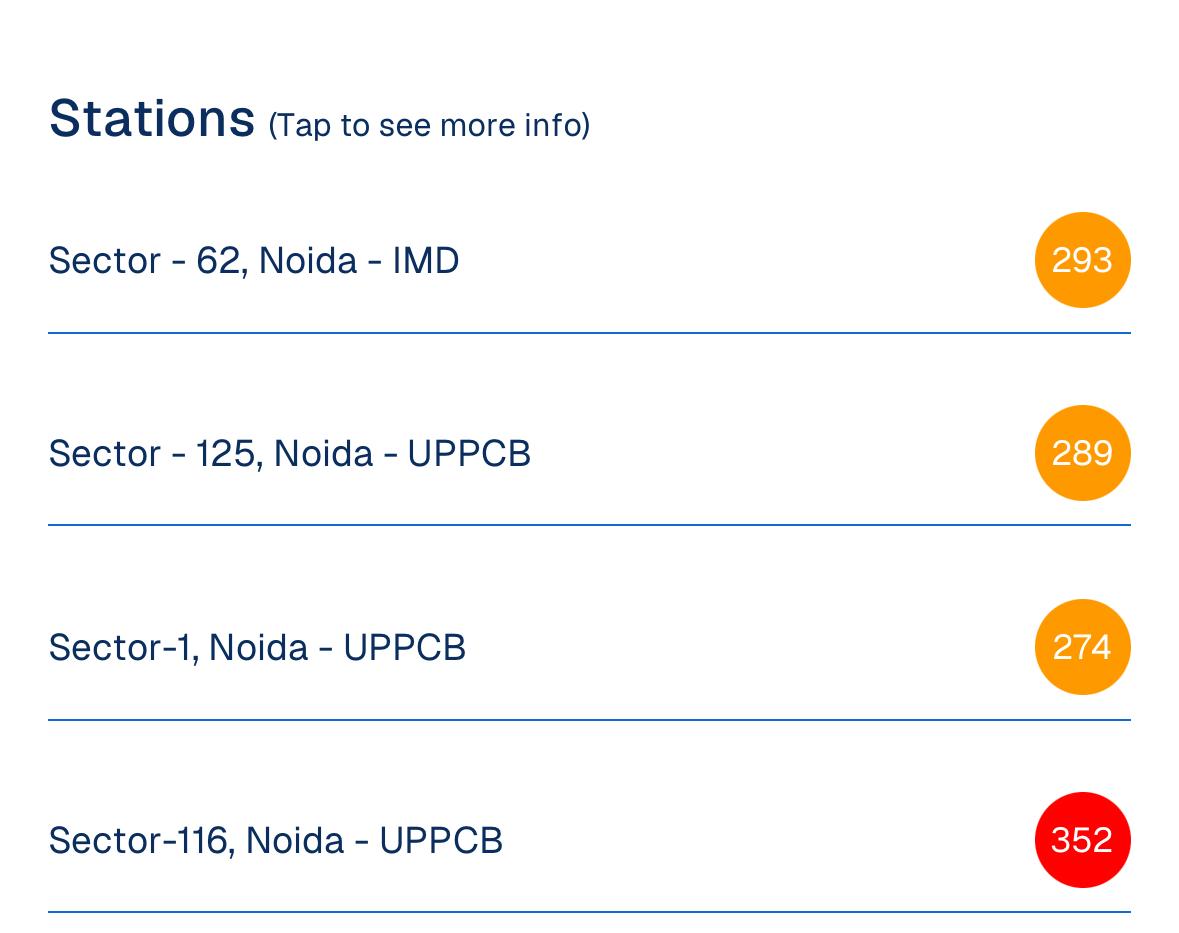Tap the orange 274 AQI badge
Viewport: 1179px width, 933px height.
click(1082, 647)
